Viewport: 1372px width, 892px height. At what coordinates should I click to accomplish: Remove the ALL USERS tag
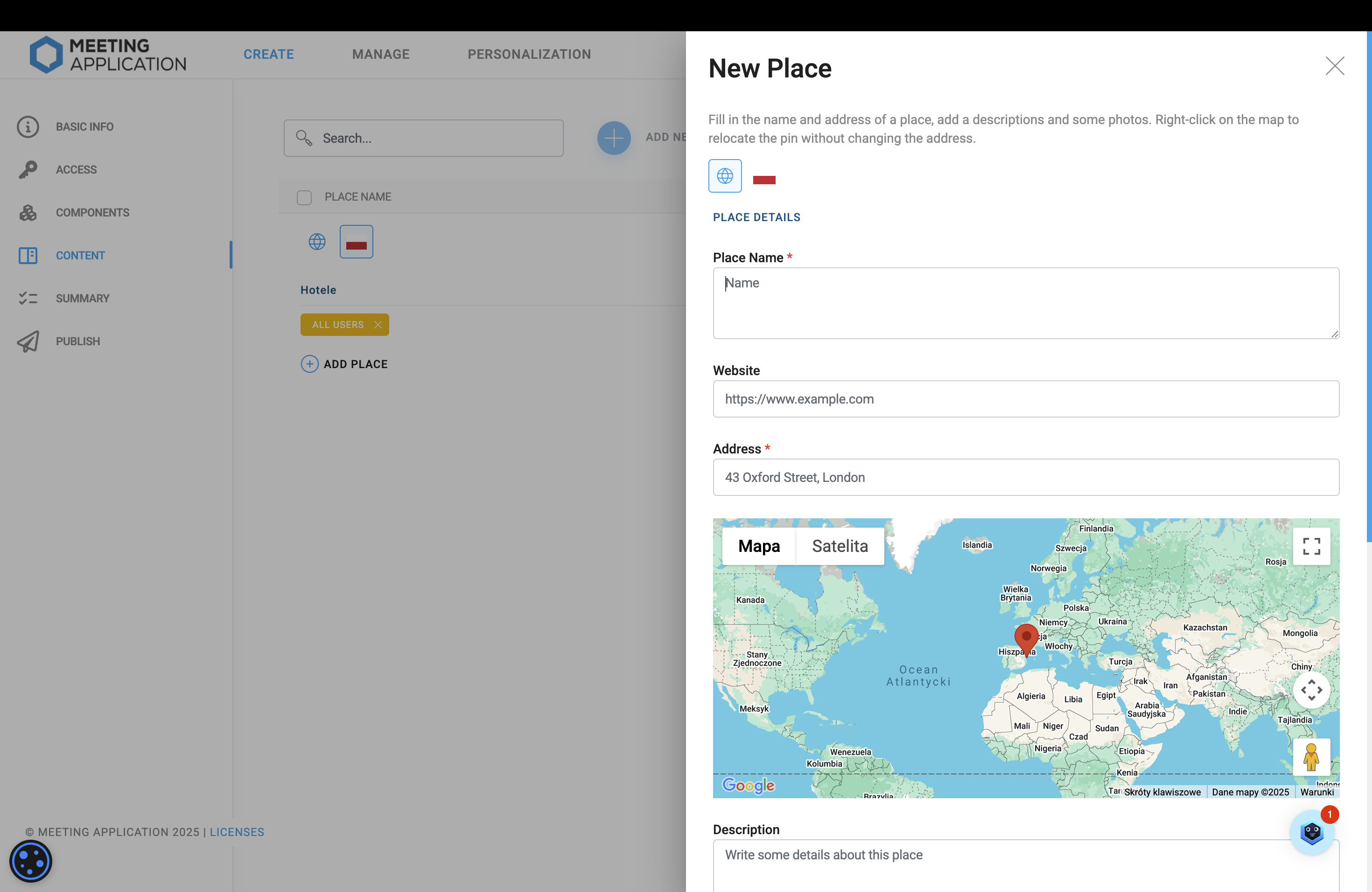click(378, 324)
